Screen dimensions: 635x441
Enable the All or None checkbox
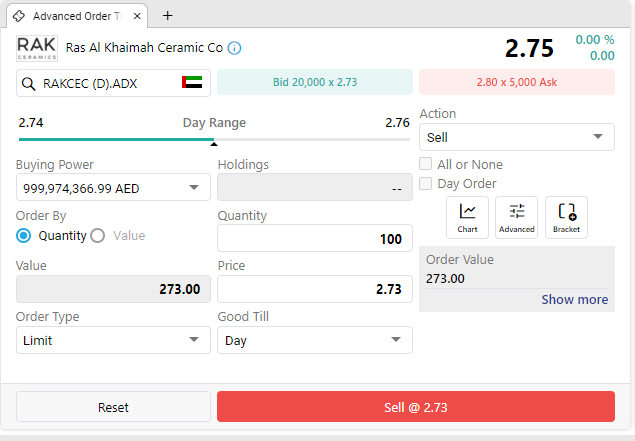[x=425, y=164]
